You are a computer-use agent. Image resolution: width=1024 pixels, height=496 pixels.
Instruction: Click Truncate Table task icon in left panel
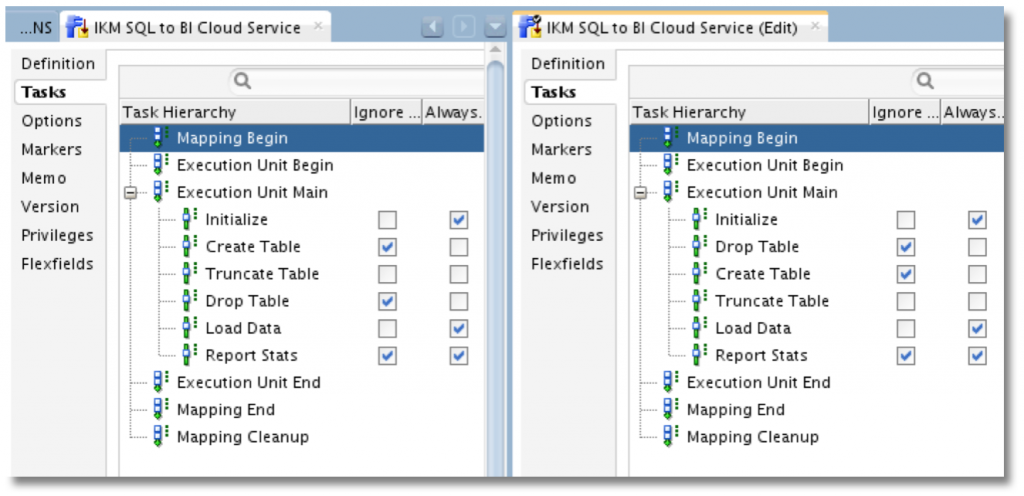click(x=189, y=273)
